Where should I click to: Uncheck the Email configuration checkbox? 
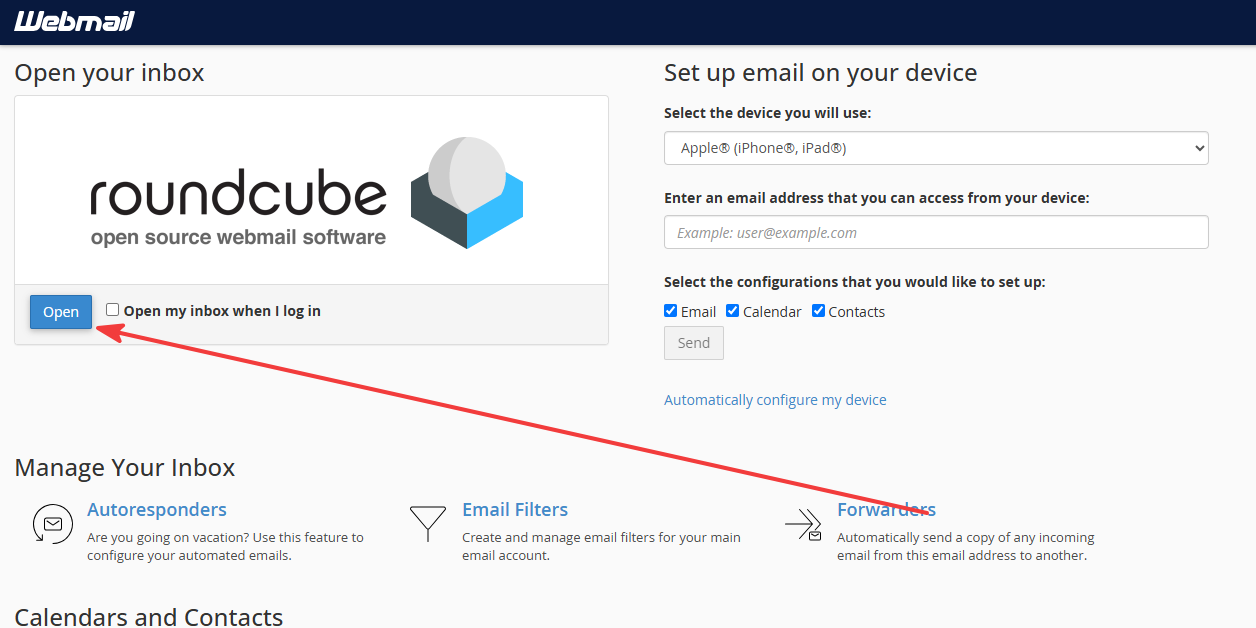pyautogui.click(x=671, y=311)
